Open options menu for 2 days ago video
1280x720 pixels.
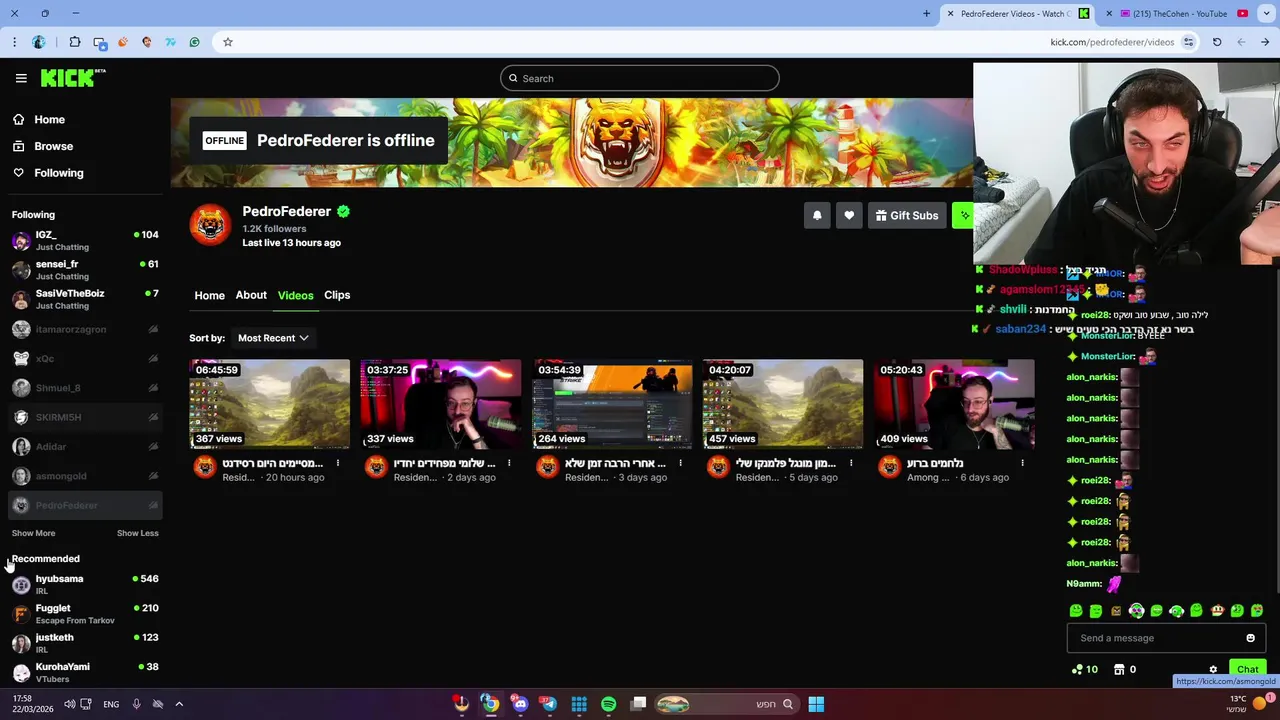pyautogui.click(x=509, y=463)
